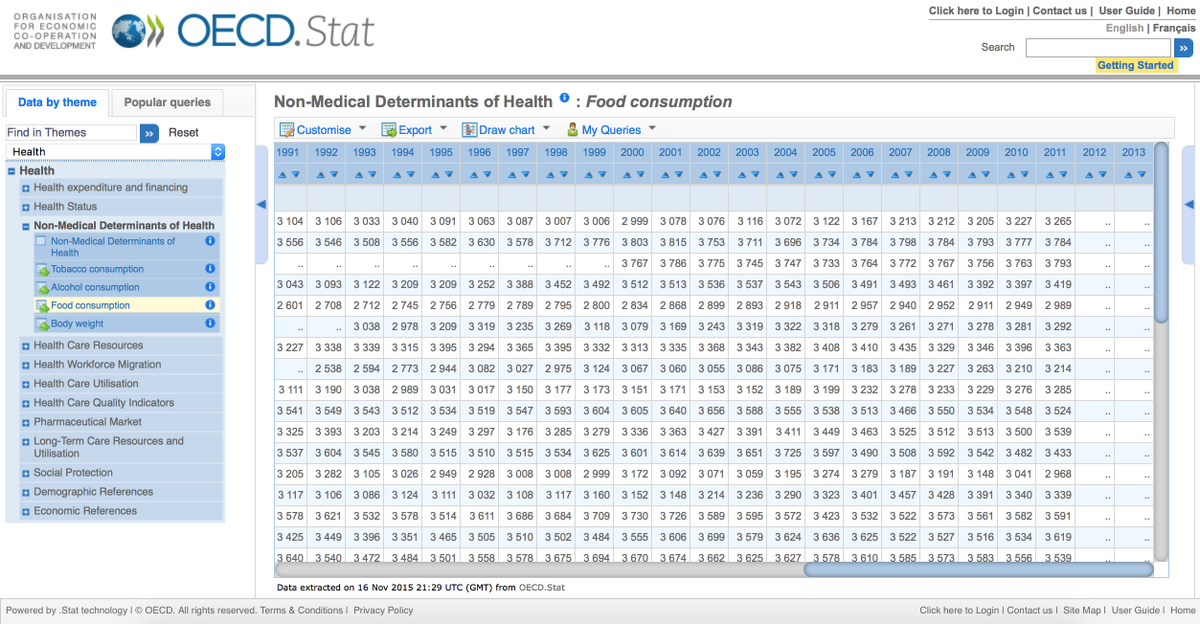This screenshot has width=1200, height=624.
Task: Click the Tobacco consumption dataset icon
Action: click(42, 270)
